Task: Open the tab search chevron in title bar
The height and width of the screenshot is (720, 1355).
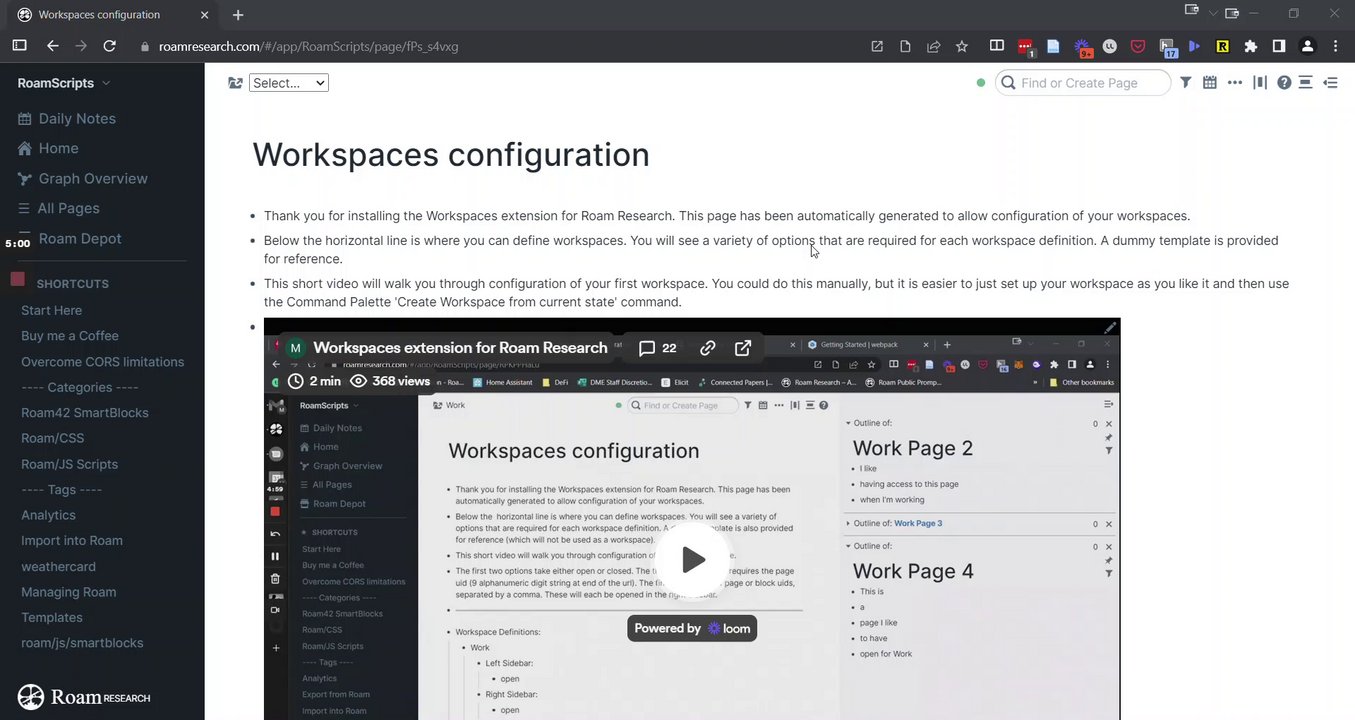Action: (1213, 13)
